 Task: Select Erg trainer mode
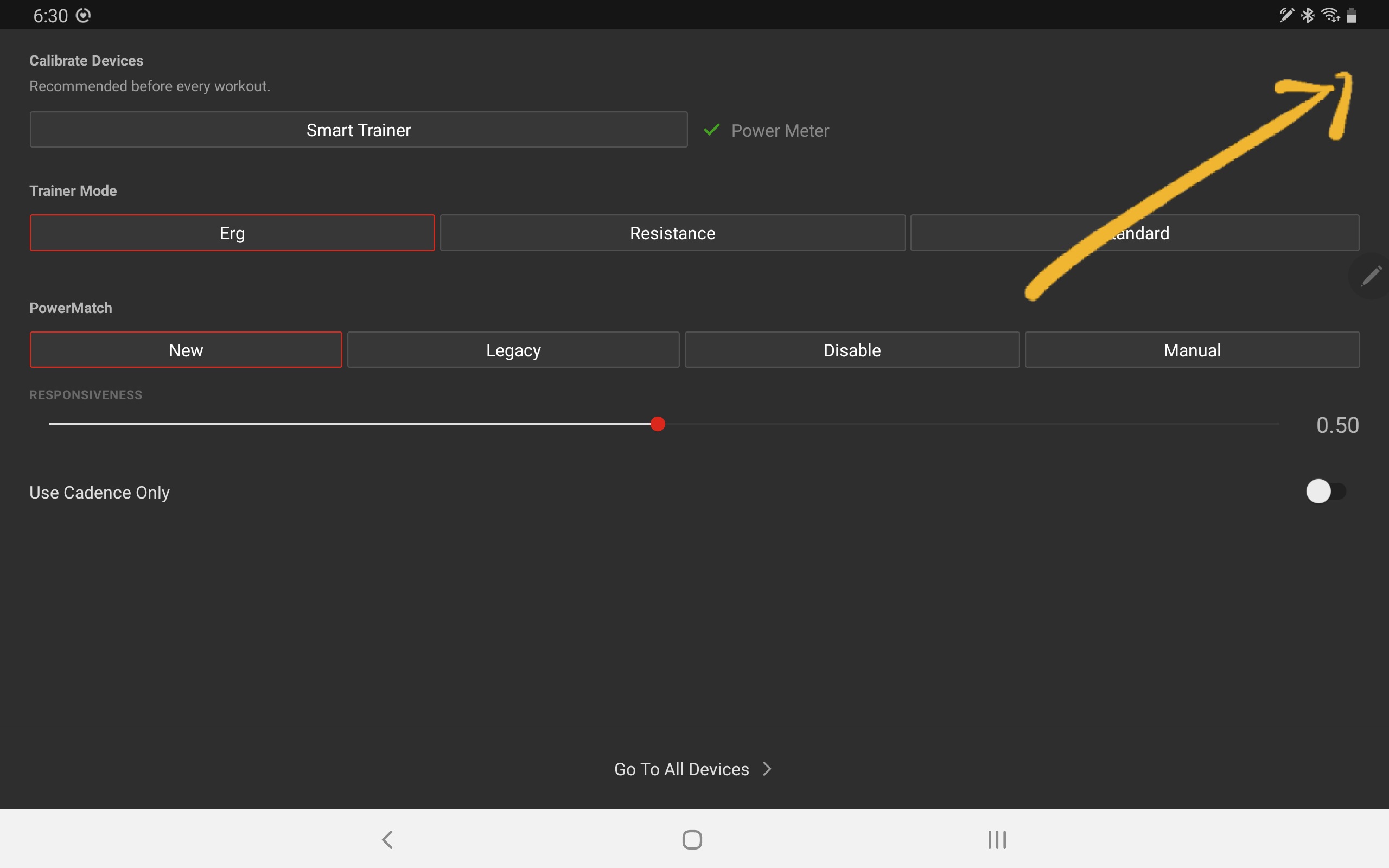[x=232, y=233]
